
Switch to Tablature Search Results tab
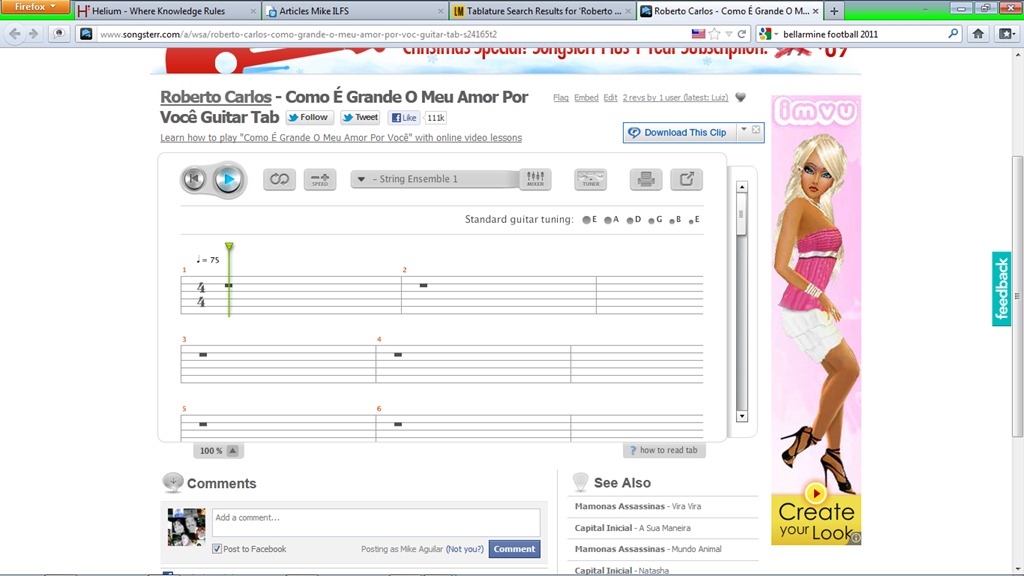541,11
